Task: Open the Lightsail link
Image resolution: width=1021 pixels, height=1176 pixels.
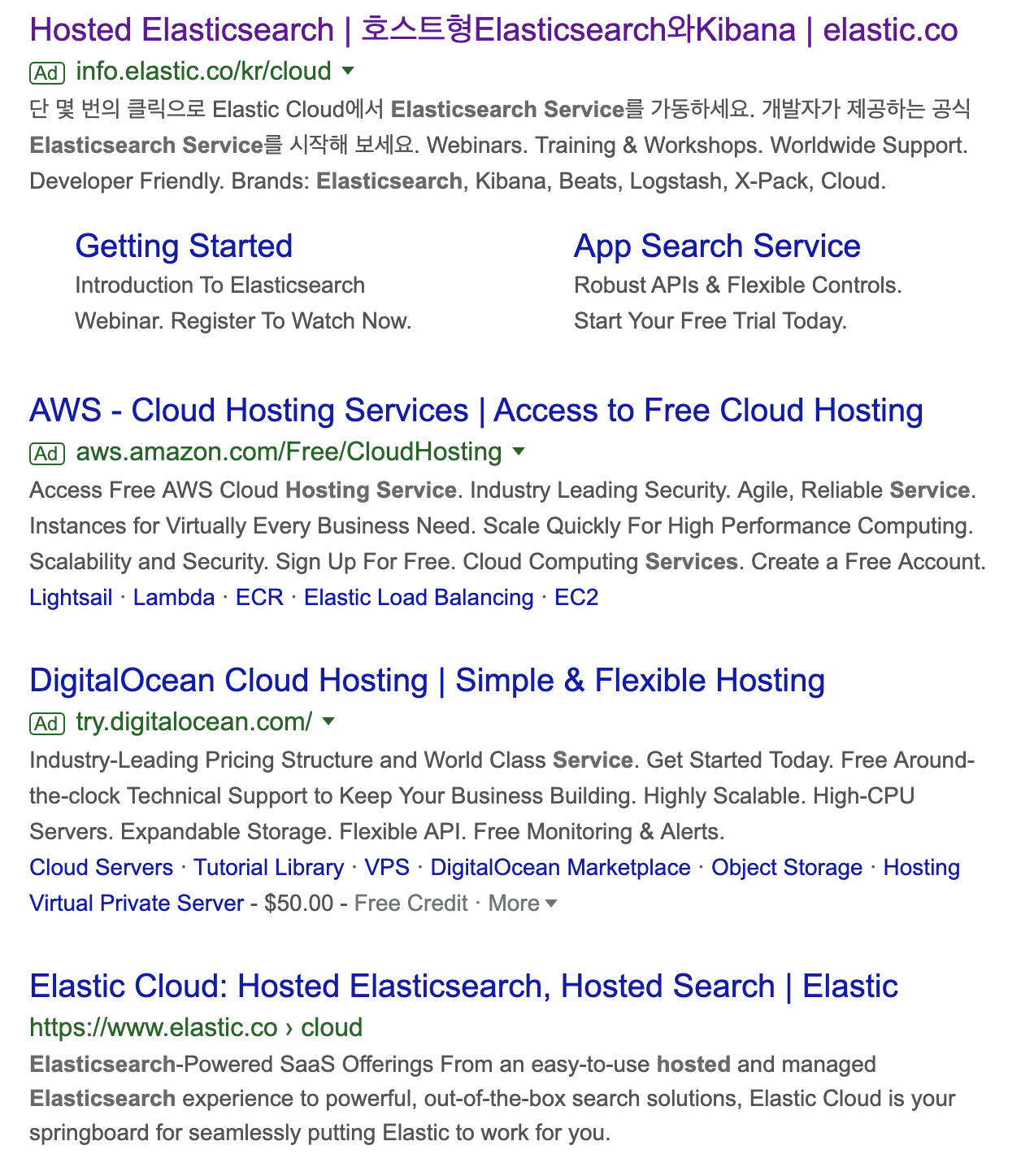Action: 71,598
